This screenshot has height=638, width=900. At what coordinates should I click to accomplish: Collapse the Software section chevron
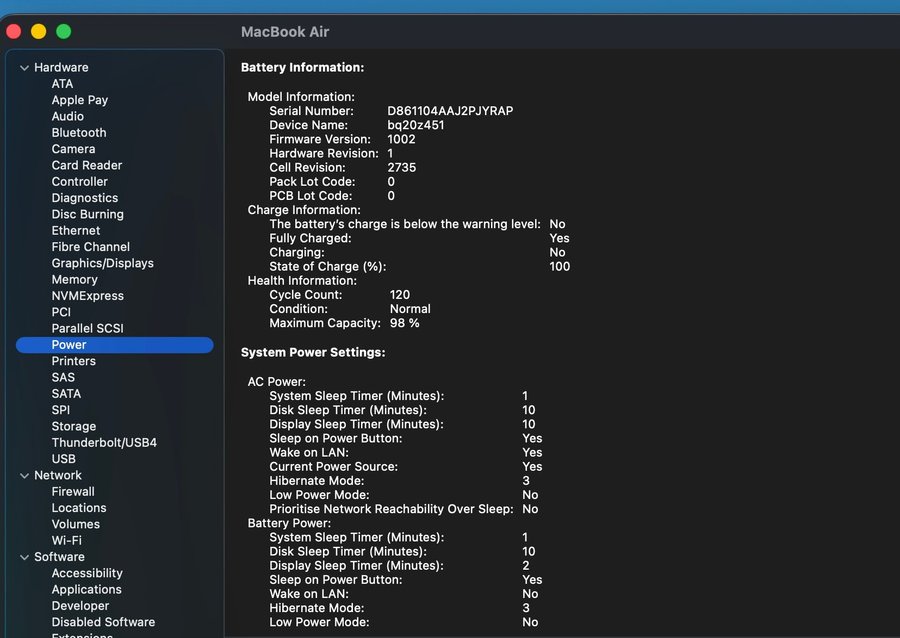[24, 557]
